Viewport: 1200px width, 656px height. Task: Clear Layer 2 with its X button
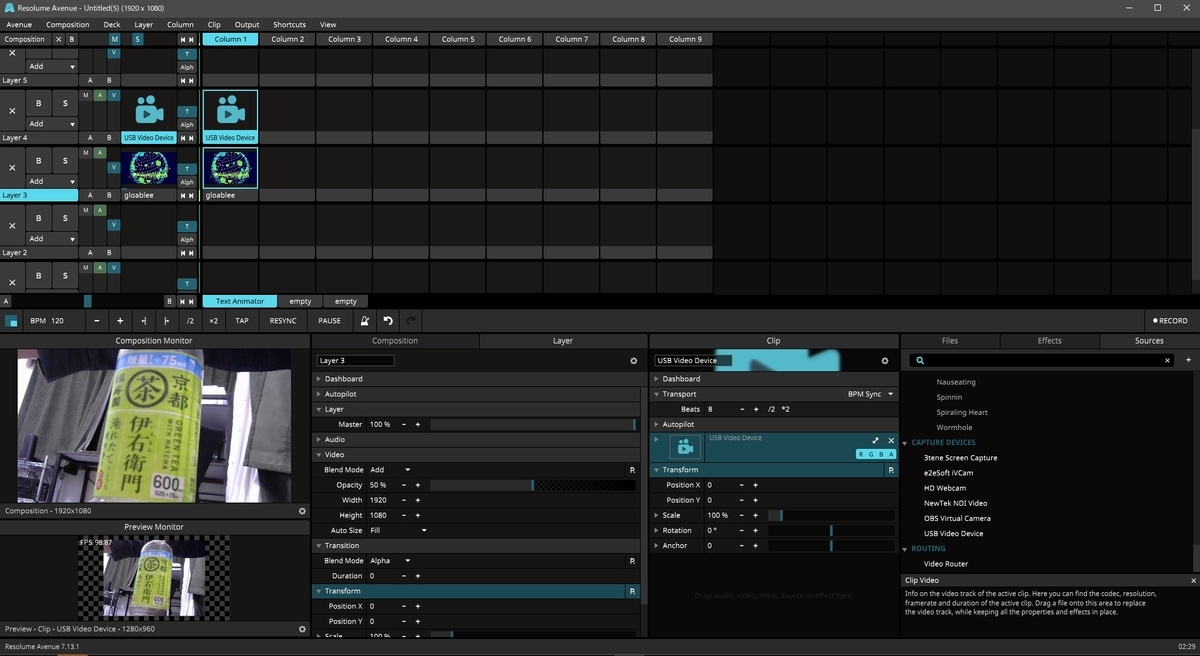tap(12, 226)
